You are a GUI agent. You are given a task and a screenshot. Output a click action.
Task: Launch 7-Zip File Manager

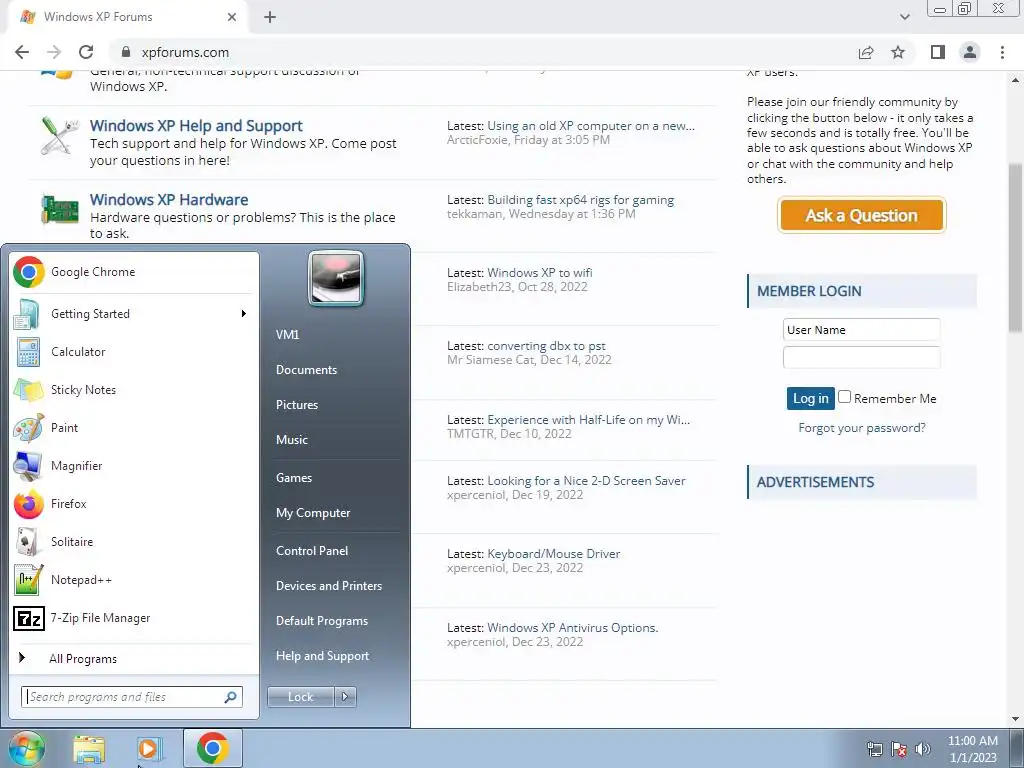coord(135,618)
